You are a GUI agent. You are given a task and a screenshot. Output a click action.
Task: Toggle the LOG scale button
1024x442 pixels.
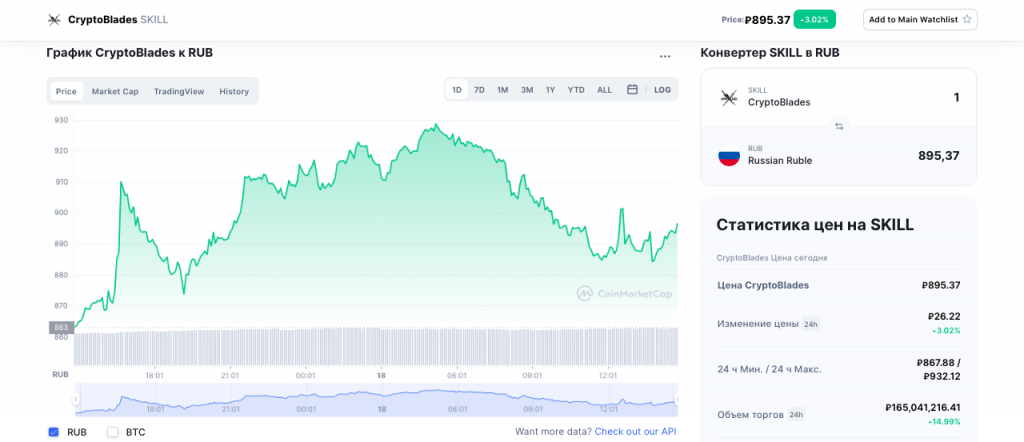click(x=662, y=90)
